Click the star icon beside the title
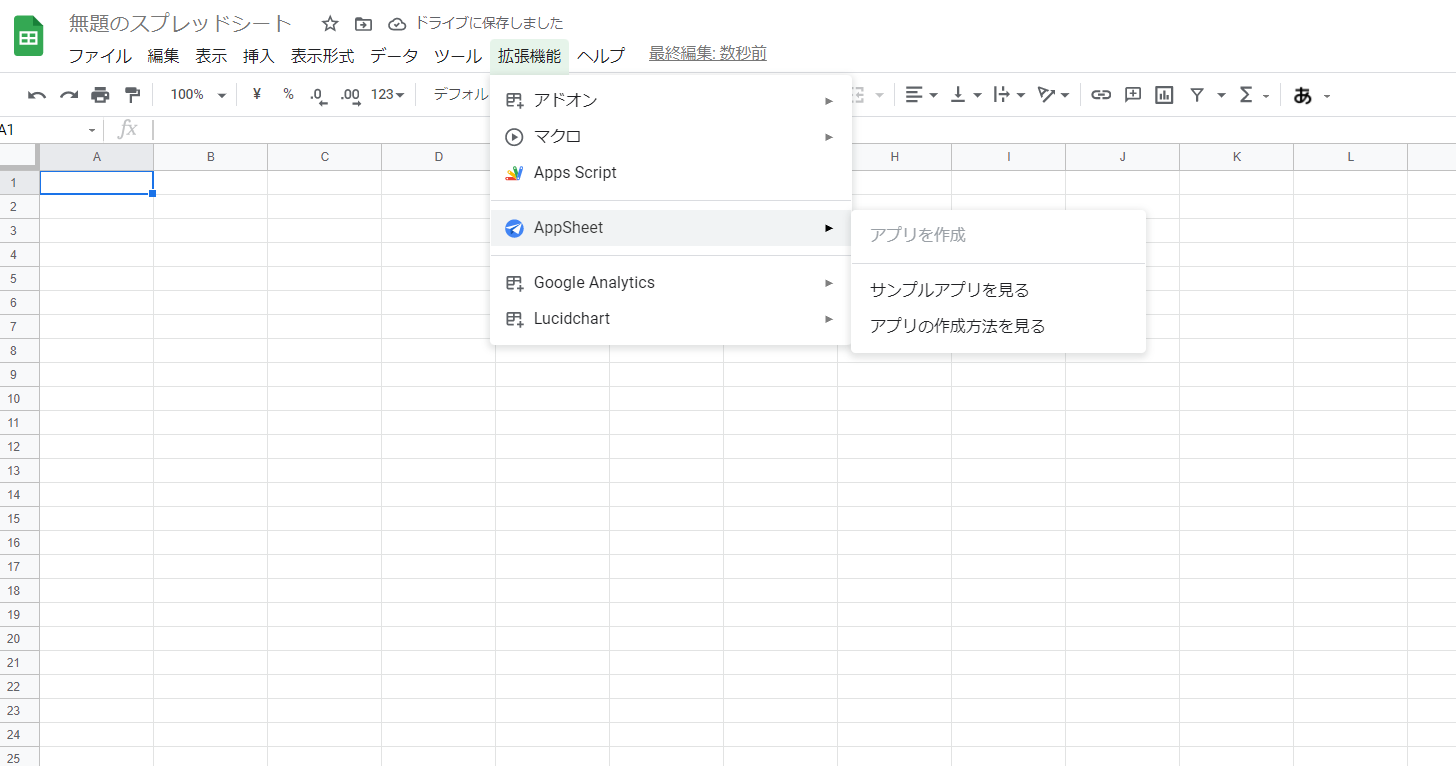 coord(330,23)
